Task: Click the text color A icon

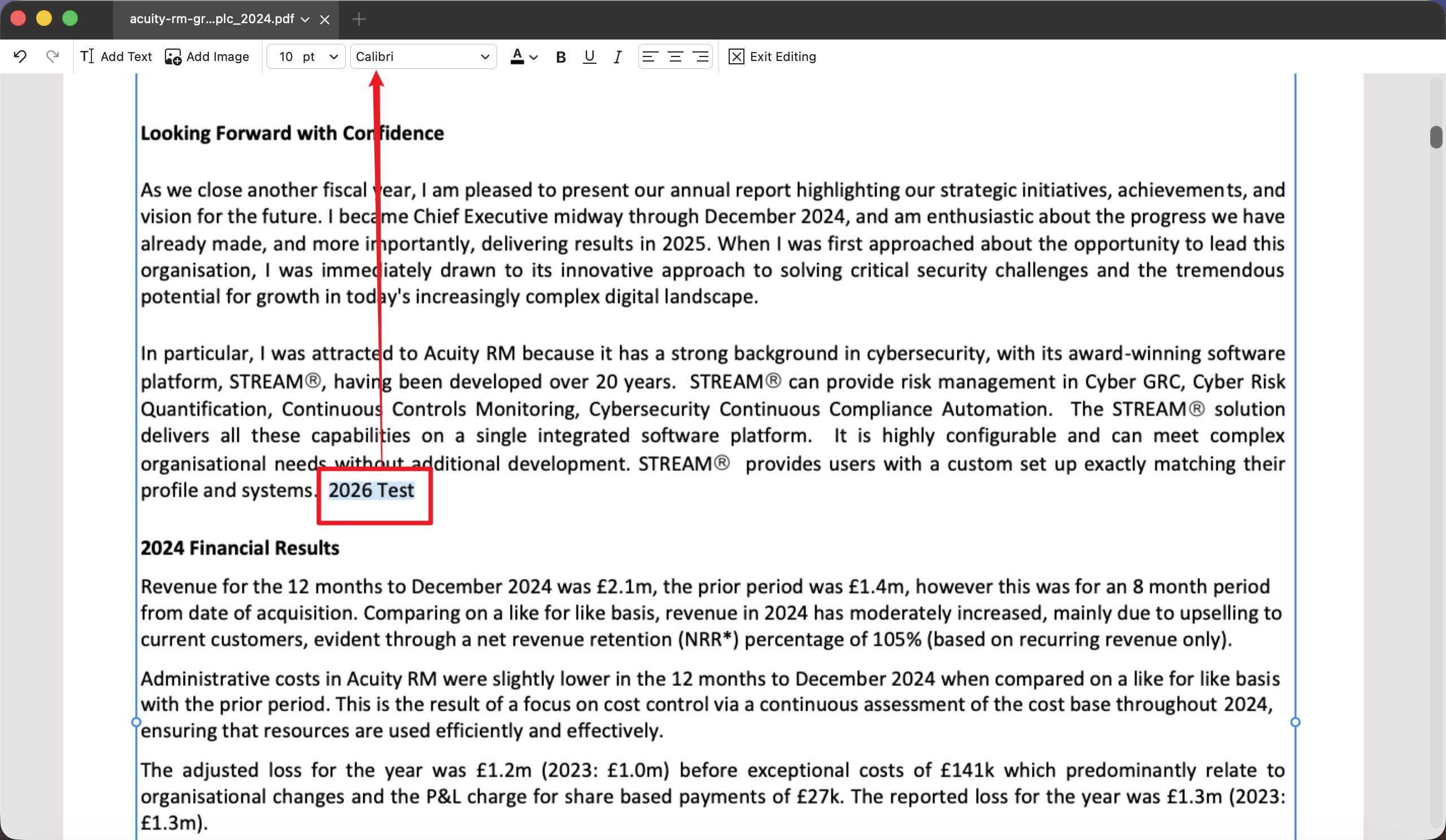Action: (517, 56)
